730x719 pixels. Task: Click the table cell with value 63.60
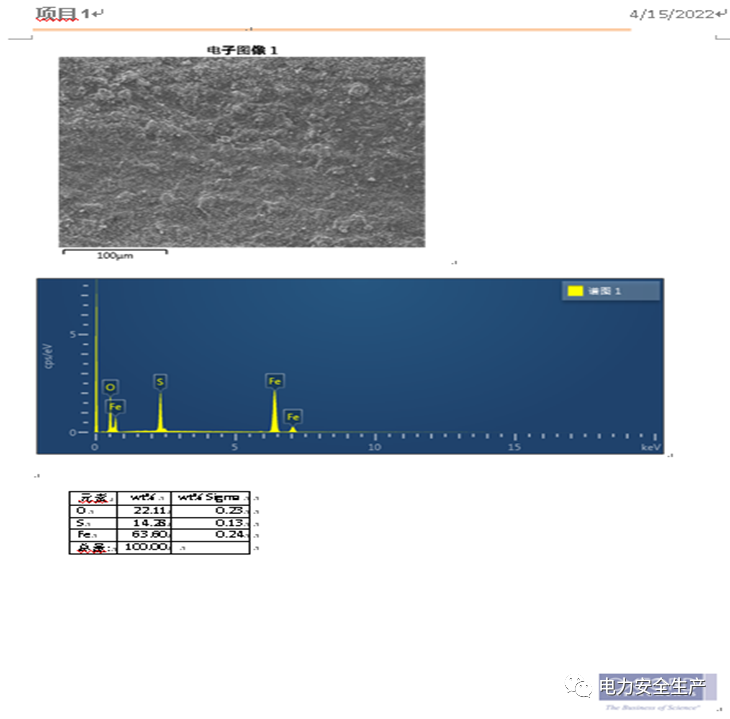click(x=144, y=535)
